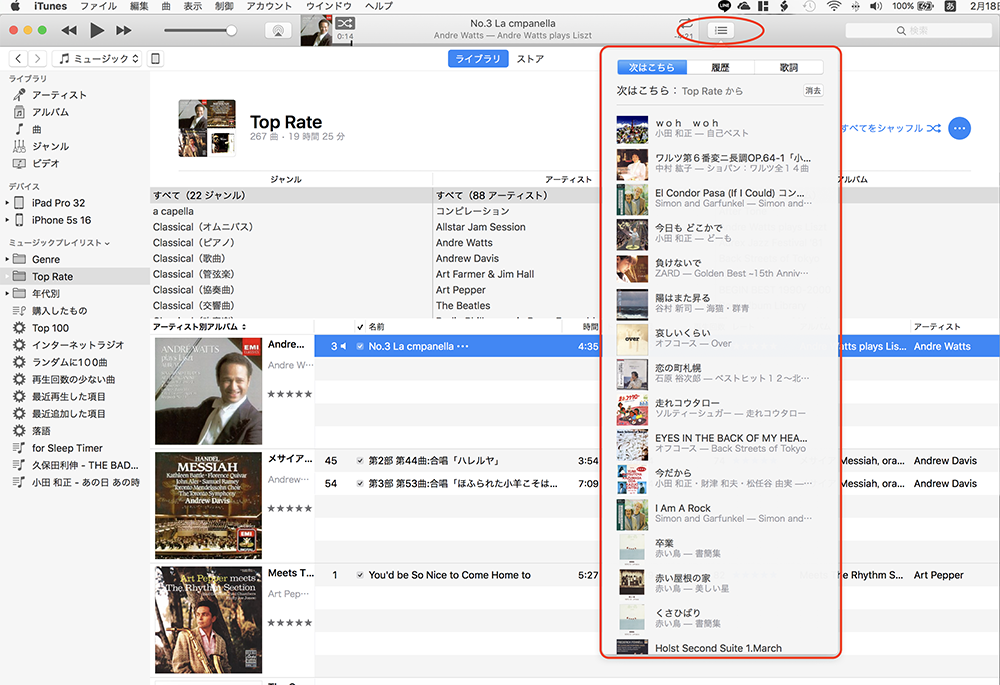Expand the Genre playlist folder

8,259
